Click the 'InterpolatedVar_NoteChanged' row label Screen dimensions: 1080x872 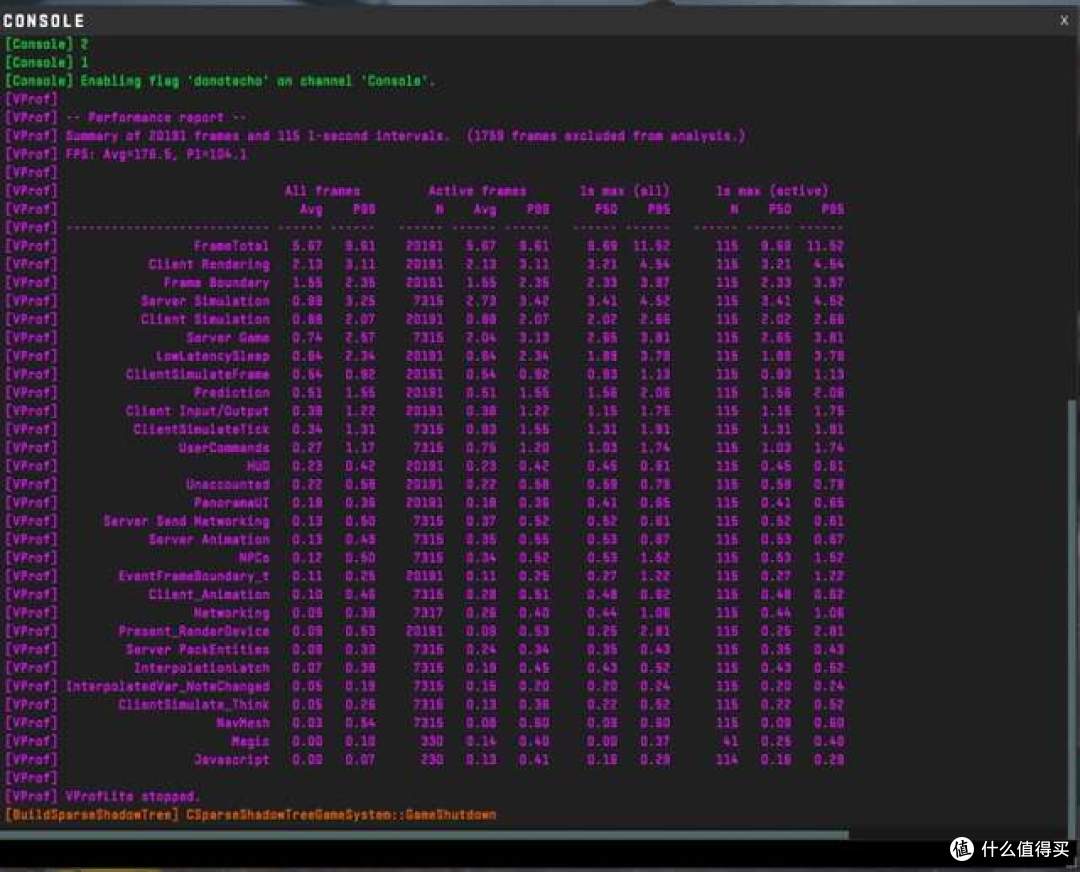click(x=167, y=686)
